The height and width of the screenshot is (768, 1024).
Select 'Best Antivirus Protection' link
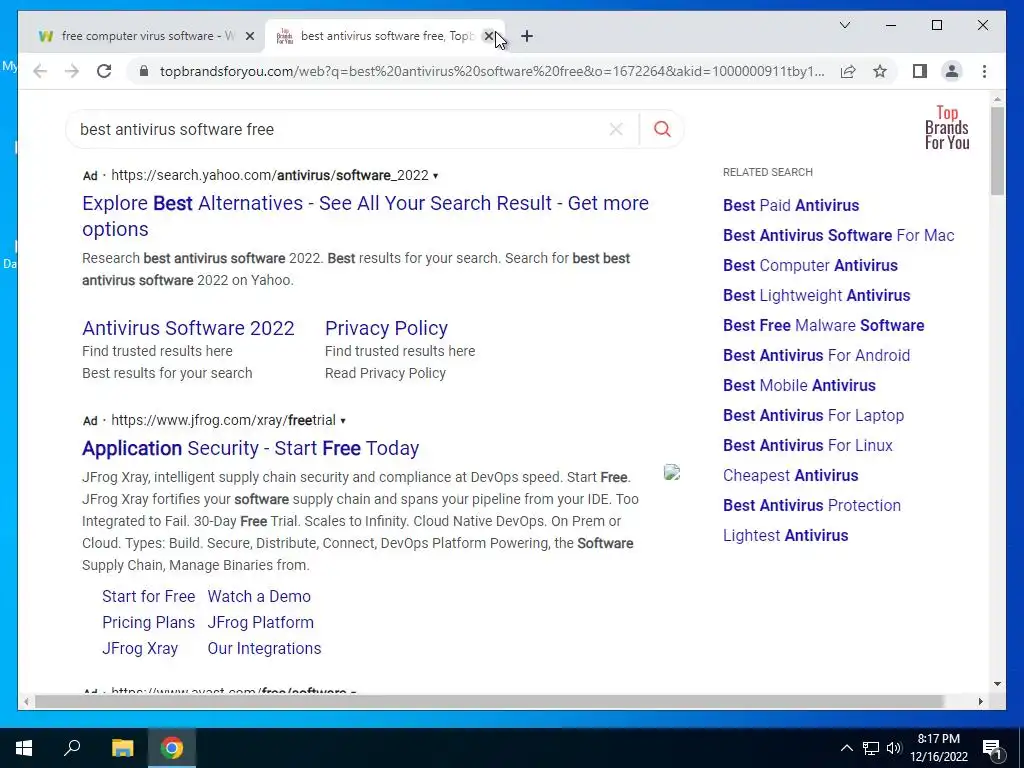[812, 505]
